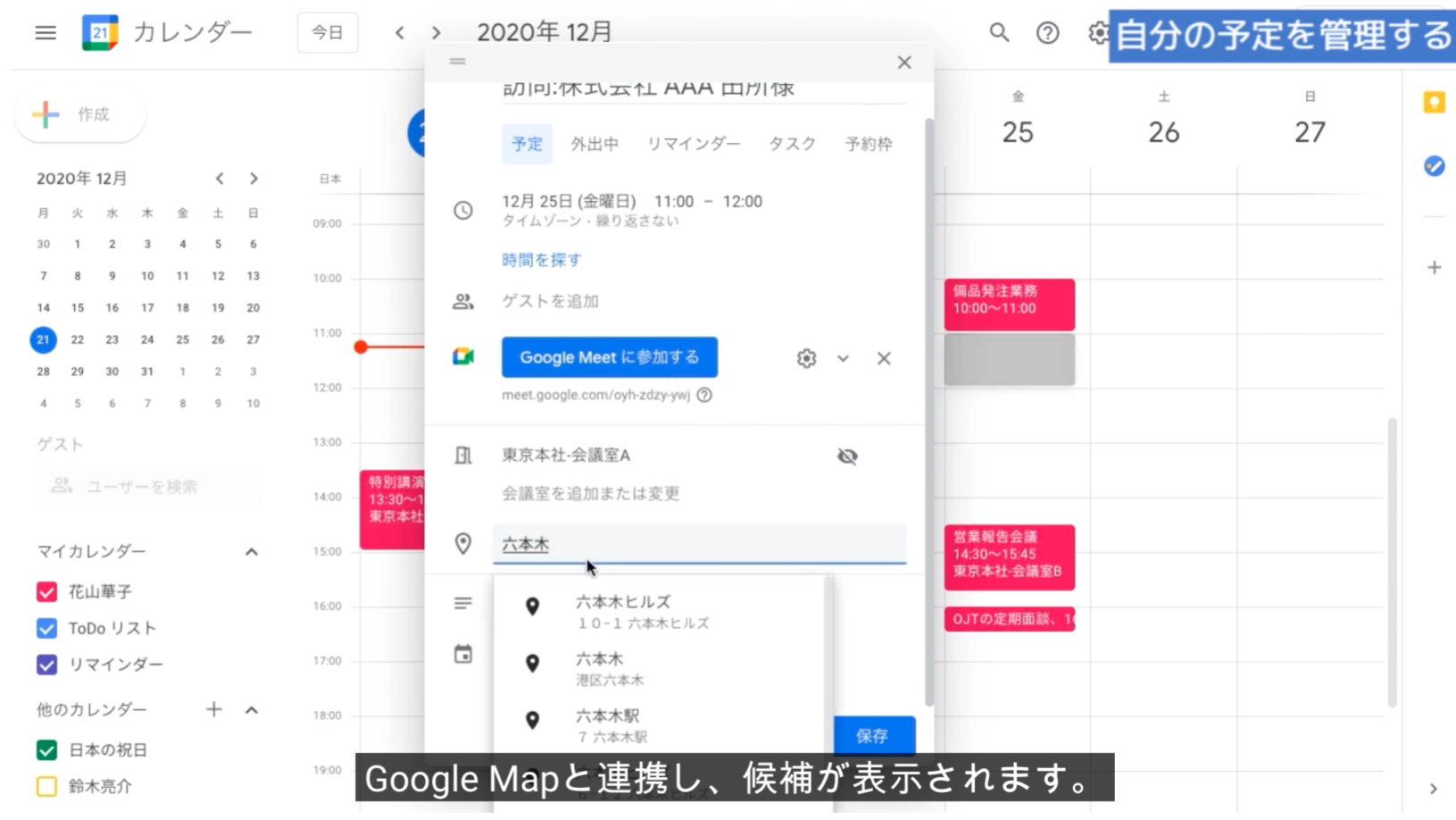Image resolution: width=1456 pixels, height=820 pixels.
Task: Open 備品発注業務 event
Action: pos(1010,304)
